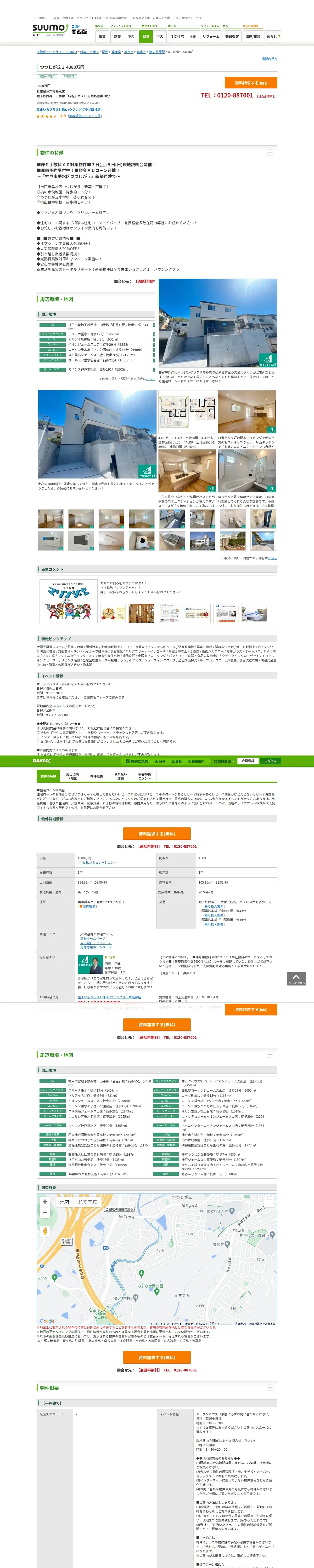This screenshot has width=314, height=1568.
Task: Select the 接客評価コメント page tab
Action: [x=144, y=776]
